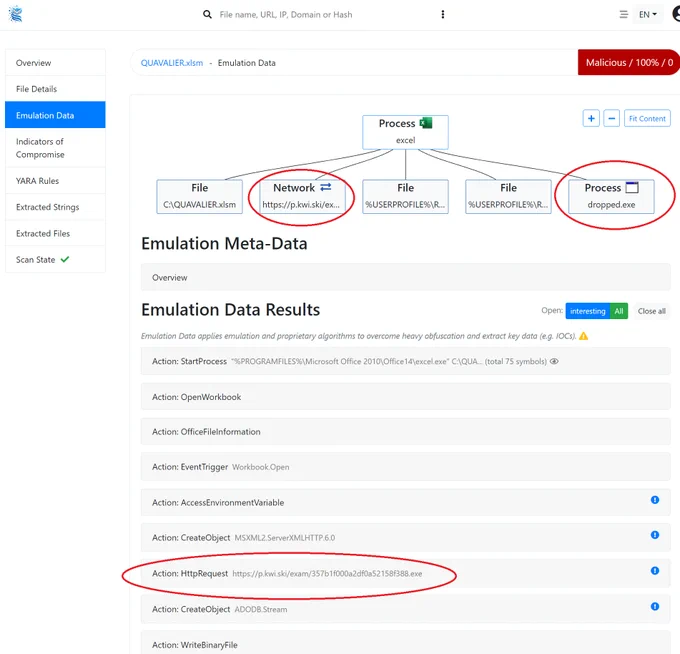680x654 pixels.
Task: Follow the QUAVALIER.xlsm breadcrumb link
Action: point(172,63)
